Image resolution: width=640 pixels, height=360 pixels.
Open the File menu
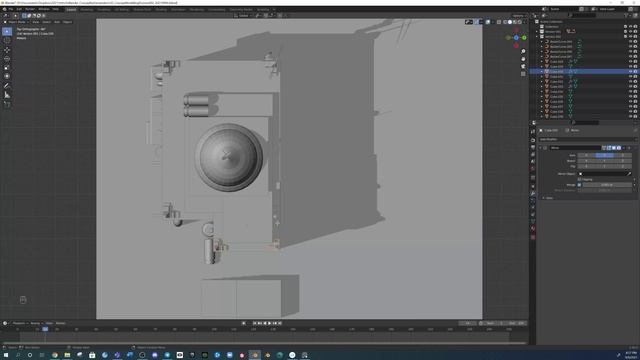[x=11, y=9]
